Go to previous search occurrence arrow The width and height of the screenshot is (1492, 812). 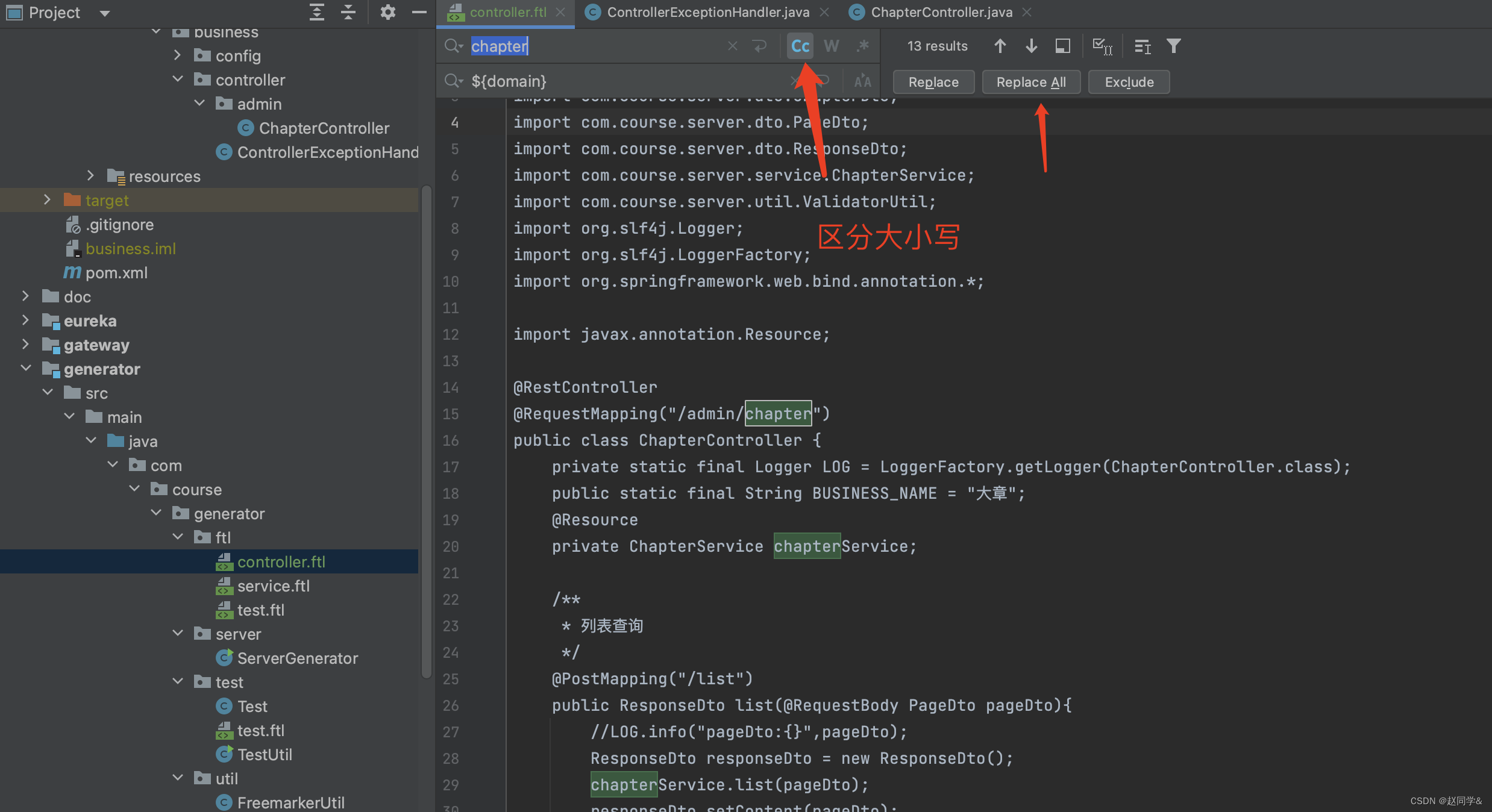point(1000,46)
